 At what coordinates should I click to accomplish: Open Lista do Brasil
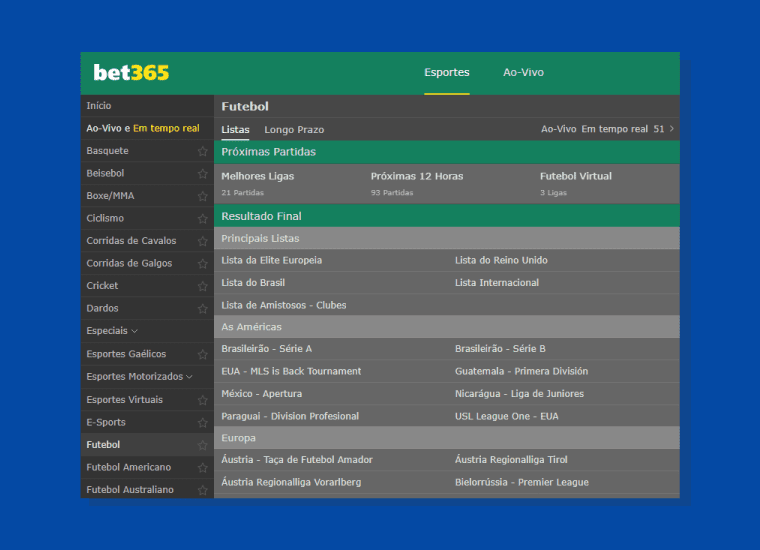tap(253, 283)
